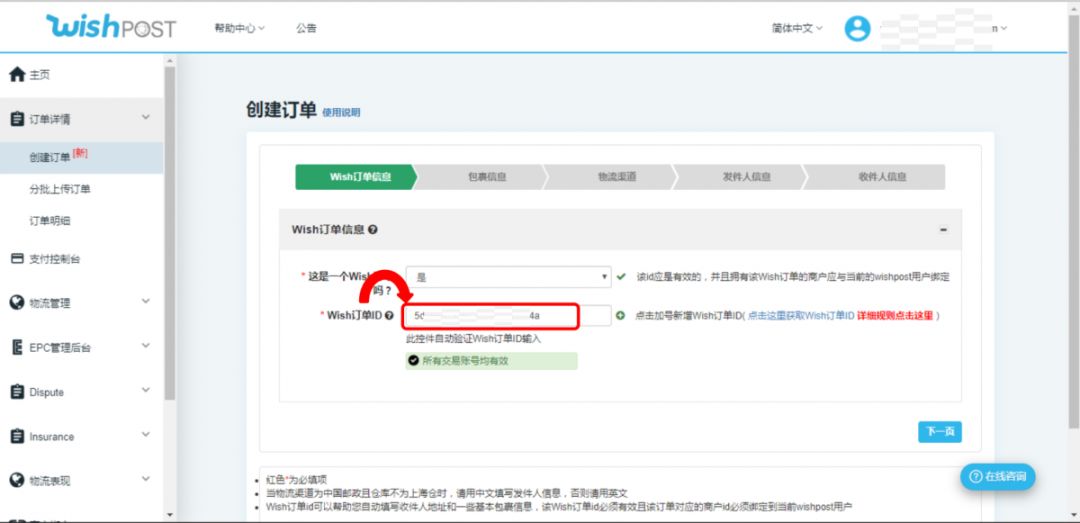Image resolution: width=1080 pixels, height=523 pixels.
Task: Click help icon next to Wish订单信息 heading
Action: (x=373, y=229)
